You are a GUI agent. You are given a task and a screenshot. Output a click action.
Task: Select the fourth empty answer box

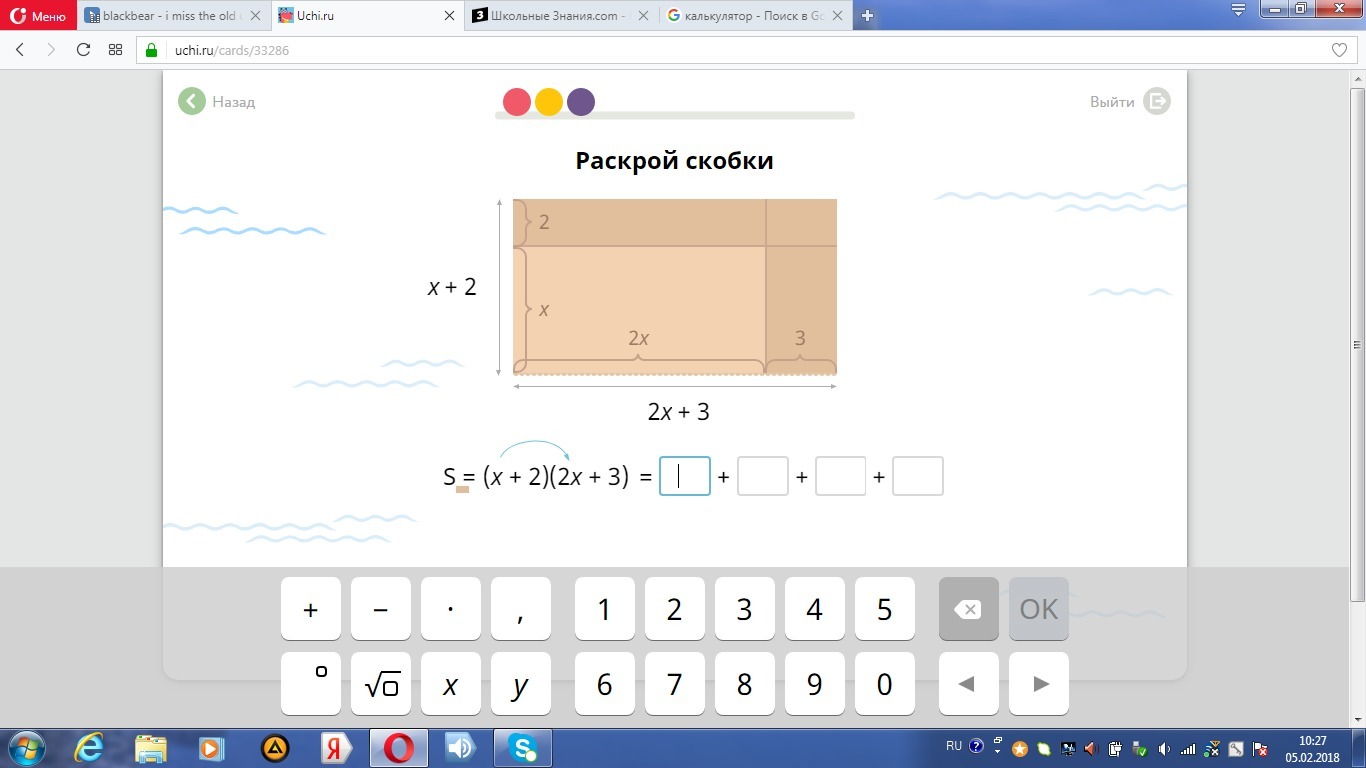click(917, 476)
